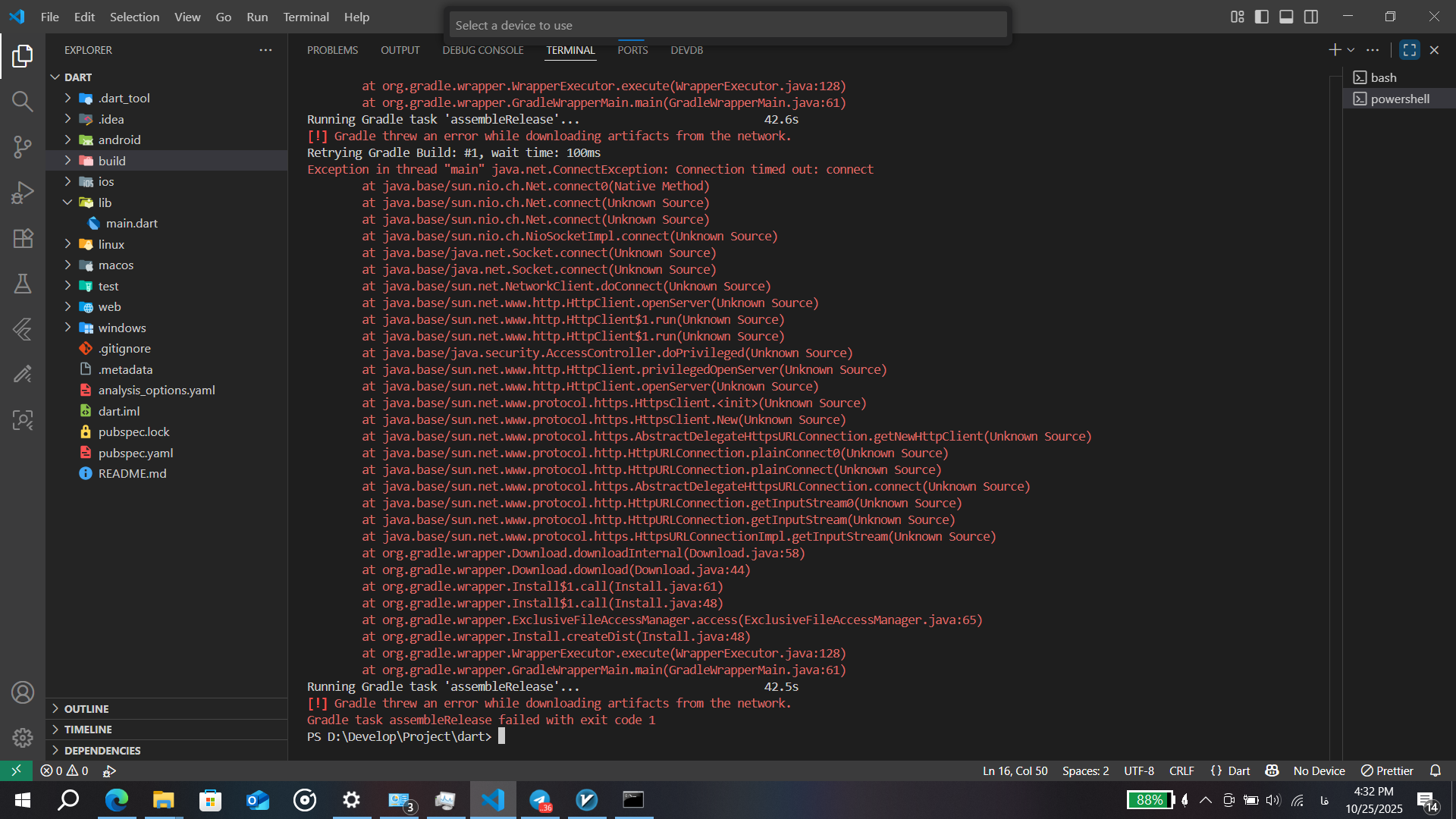The height and width of the screenshot is (819, 1456).
Task: Open the Search view in activity bar
Action: 23,102
